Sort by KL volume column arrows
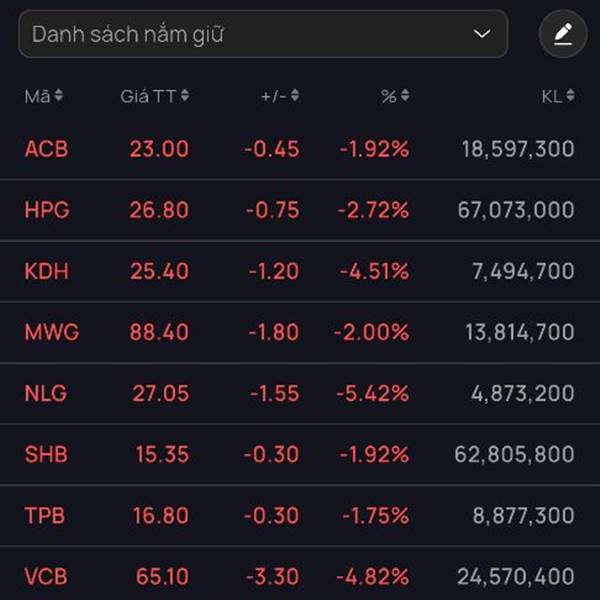This screenshot has height=600, width=600. (570, 96)
